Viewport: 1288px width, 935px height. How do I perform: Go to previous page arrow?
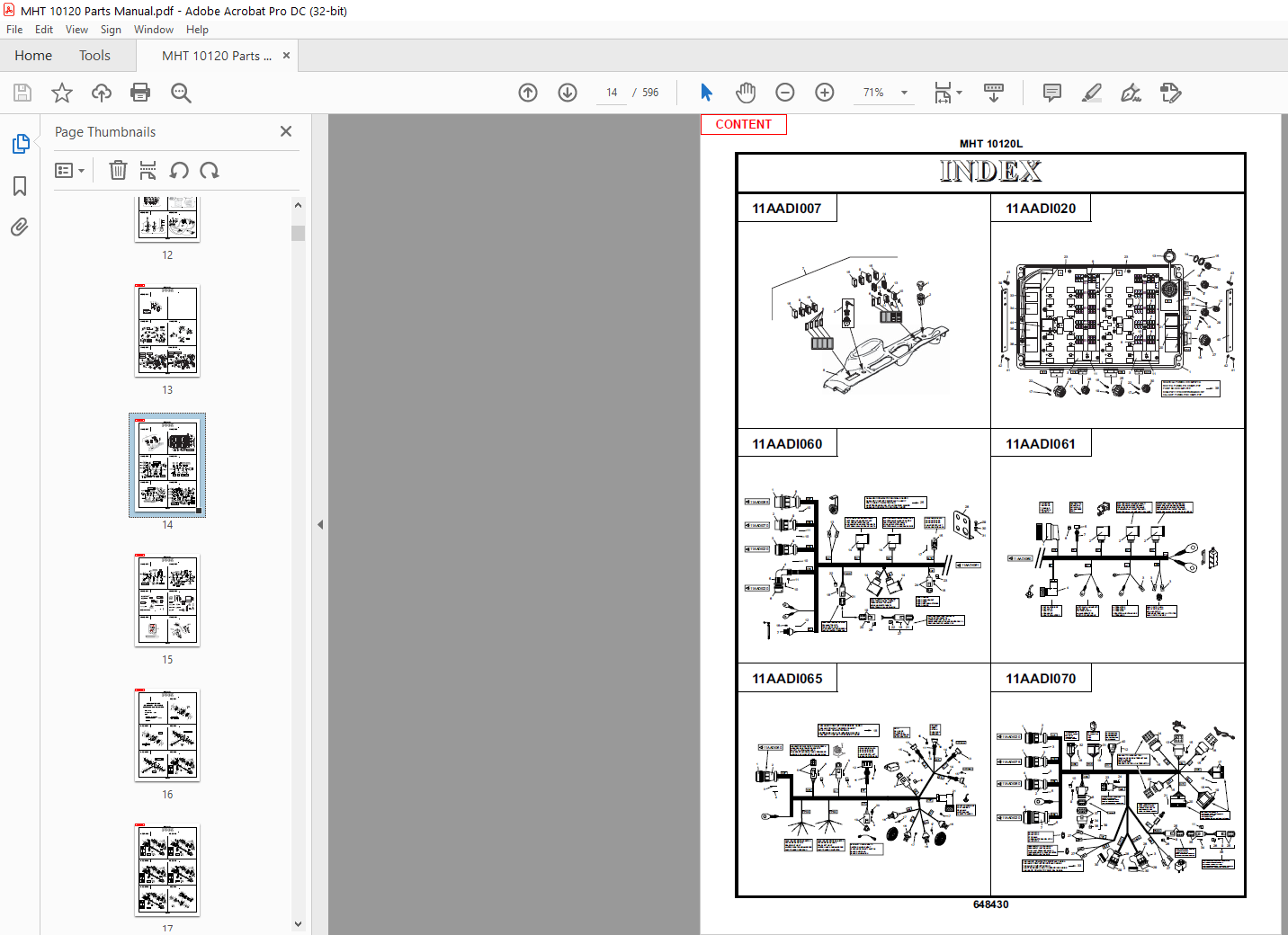click(528, 93)
